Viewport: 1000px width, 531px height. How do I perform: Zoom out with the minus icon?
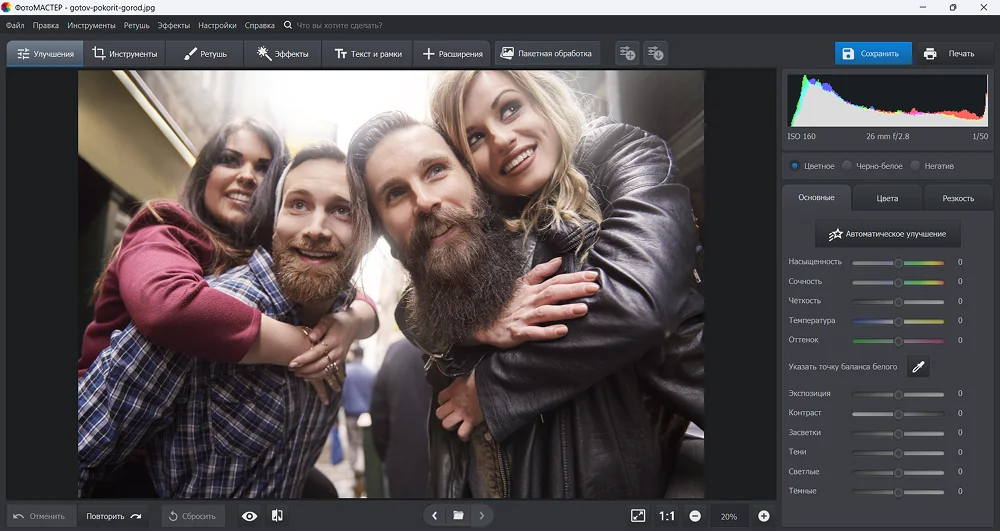point(695,516)
